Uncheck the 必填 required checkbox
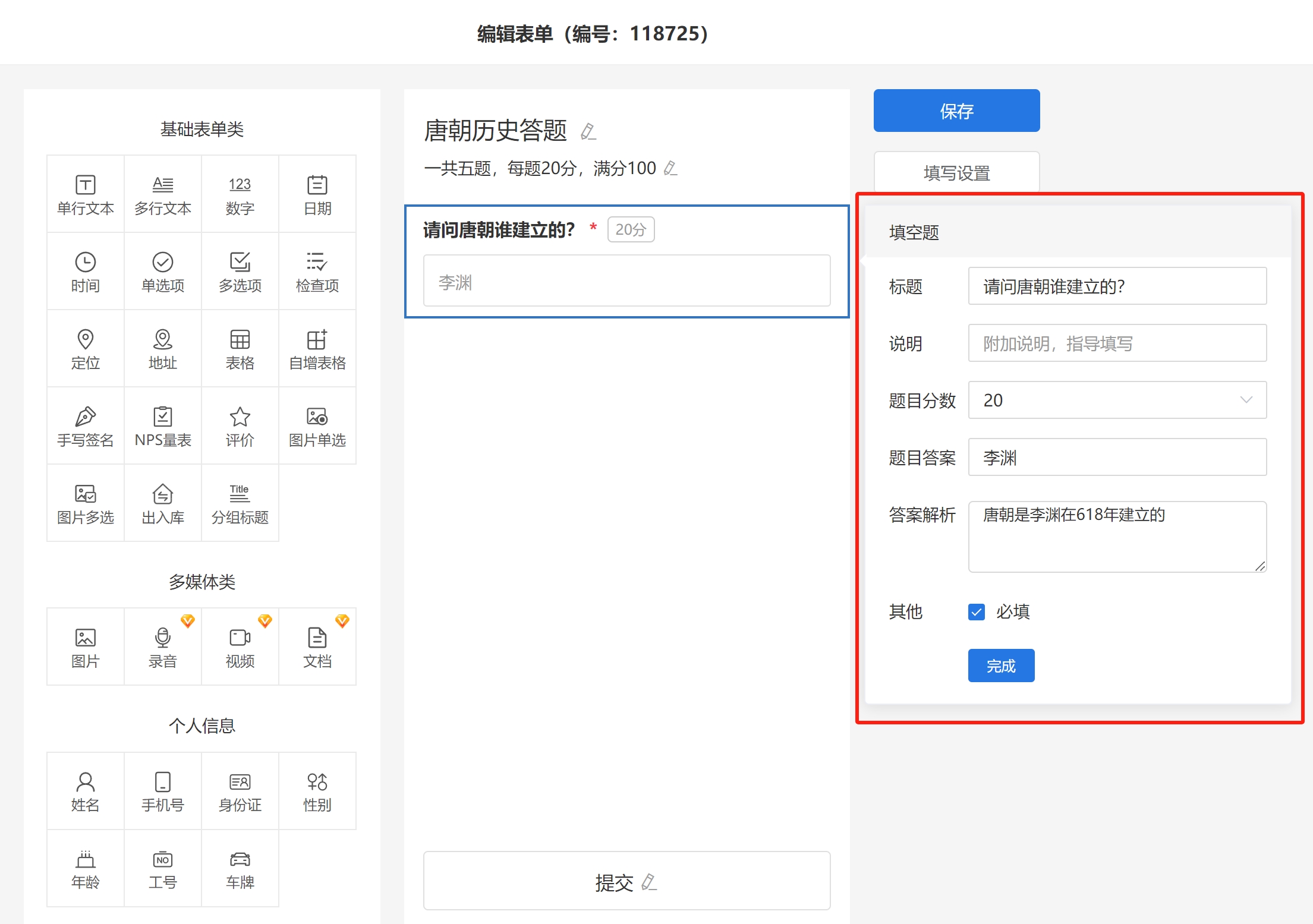 point(977,612)
